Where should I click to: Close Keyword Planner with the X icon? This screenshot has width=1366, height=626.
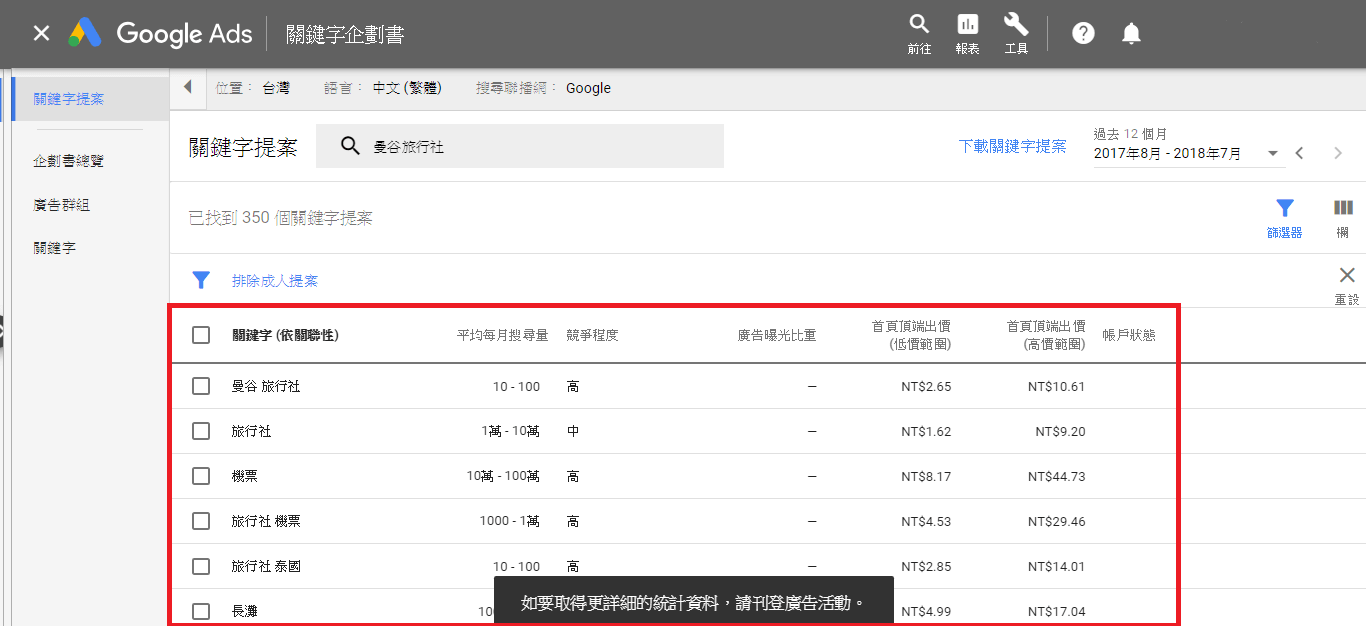pos(41,34)
